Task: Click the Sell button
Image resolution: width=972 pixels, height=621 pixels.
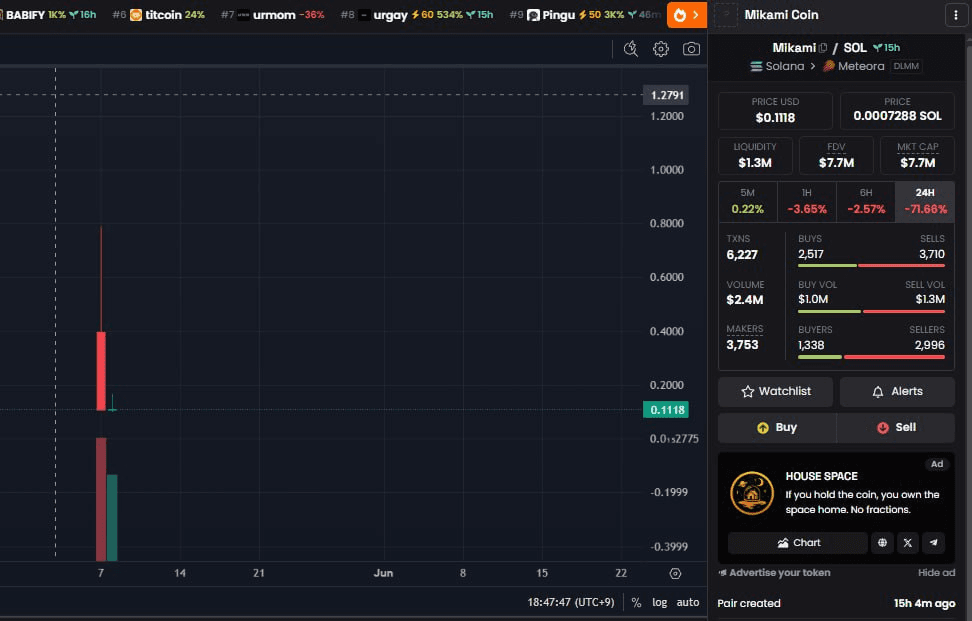Action: pos(896,427)
